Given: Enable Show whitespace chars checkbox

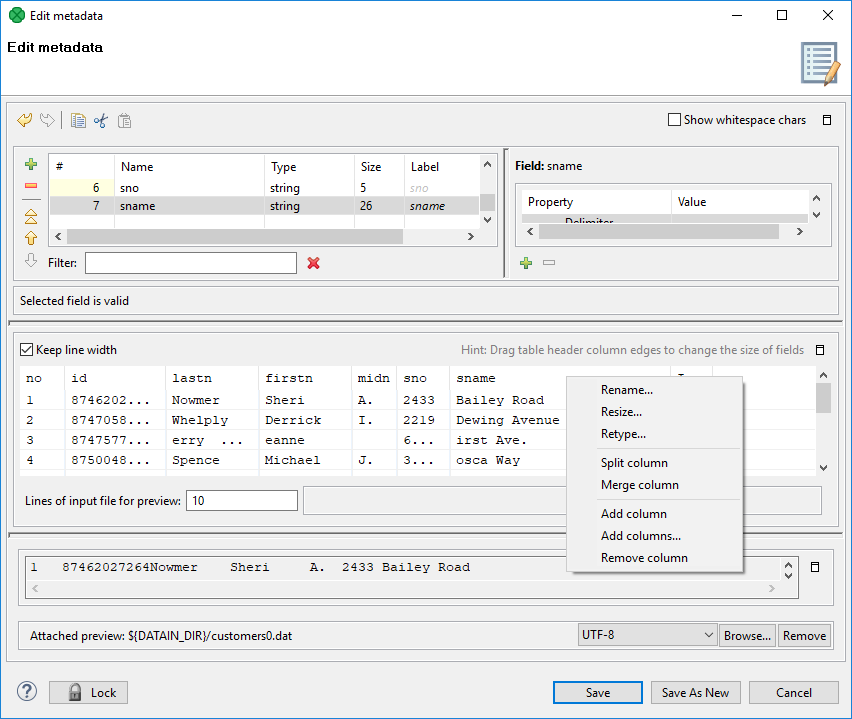Looking at the screenshot, I should 674,120.
